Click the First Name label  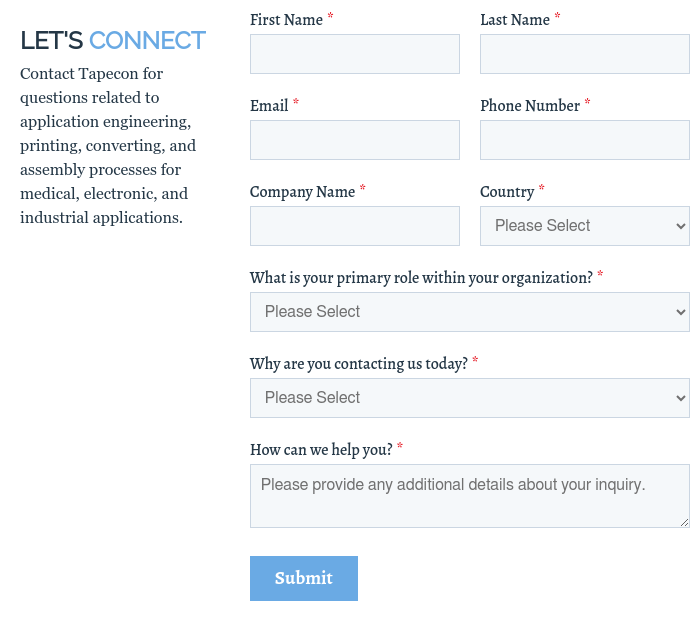coord(286,20)
